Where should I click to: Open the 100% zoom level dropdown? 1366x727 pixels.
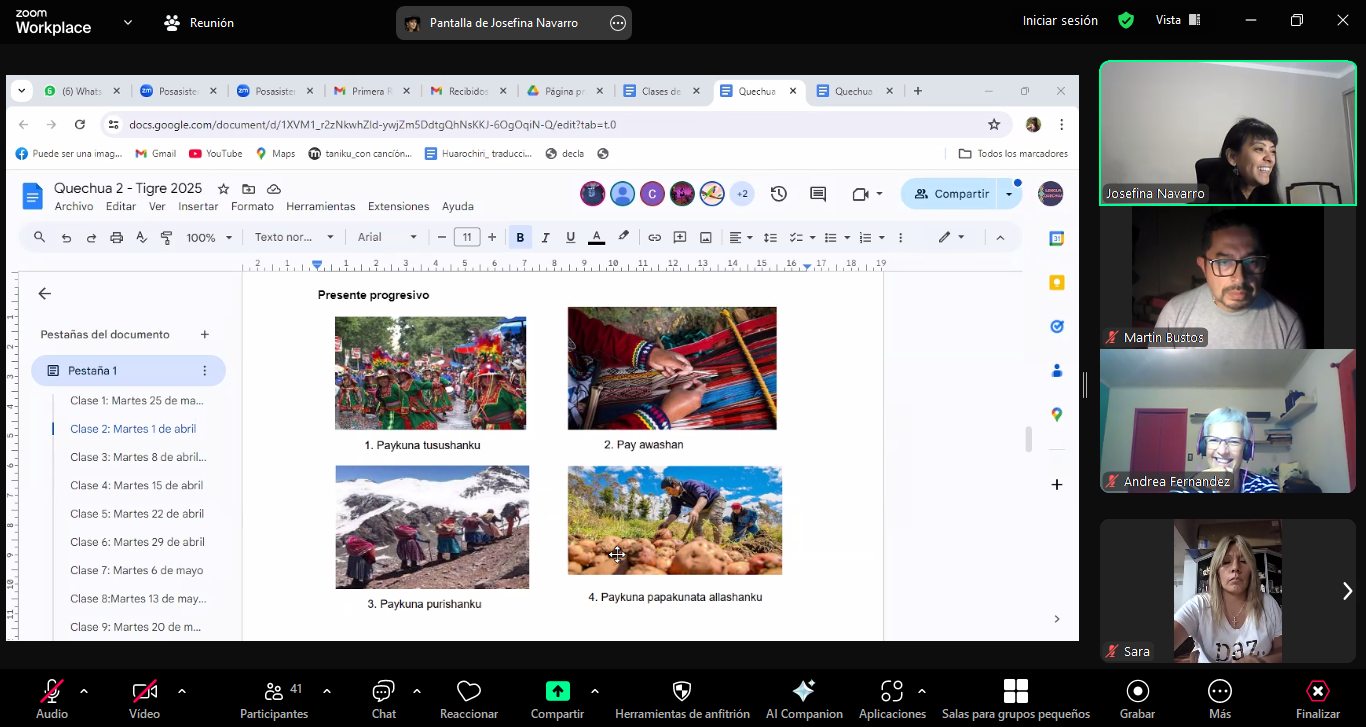coord(210,237)
